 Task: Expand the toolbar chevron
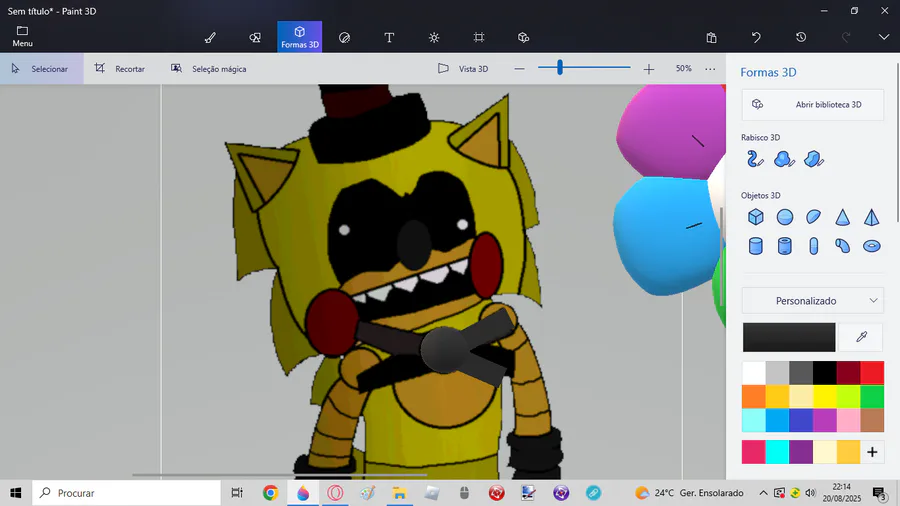[884, 37]
